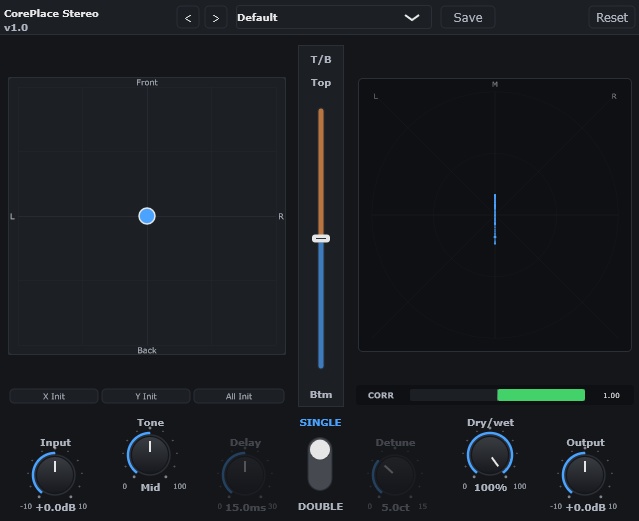
Task: Click the Detune knob
Action: pos(394,474)
